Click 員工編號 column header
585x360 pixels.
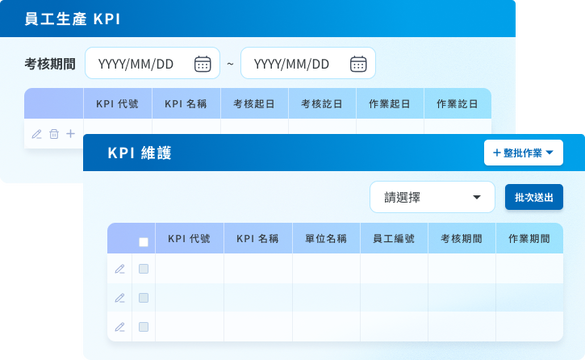point(394,238)
